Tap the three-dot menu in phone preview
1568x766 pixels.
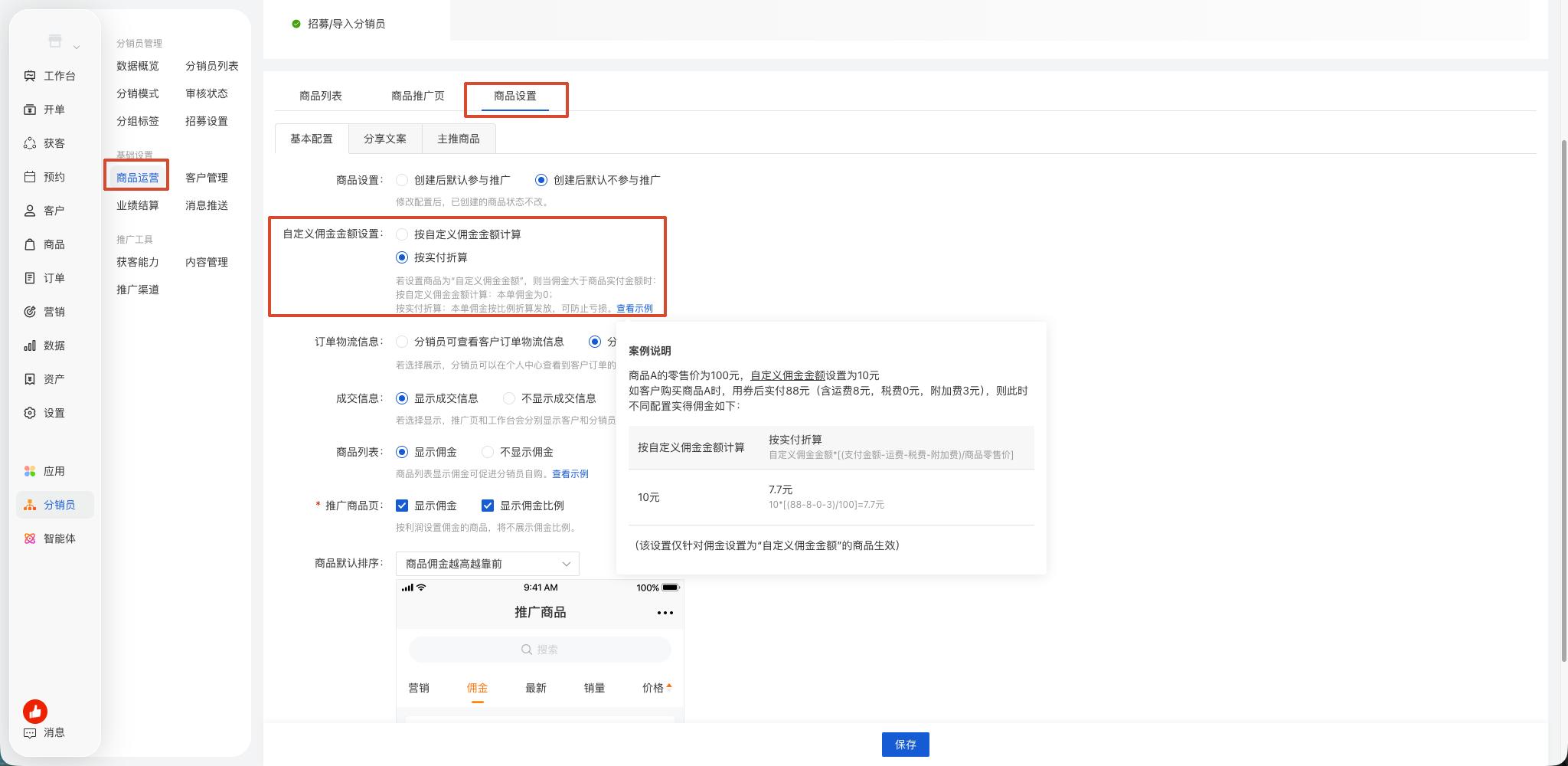tap(665, 612)
